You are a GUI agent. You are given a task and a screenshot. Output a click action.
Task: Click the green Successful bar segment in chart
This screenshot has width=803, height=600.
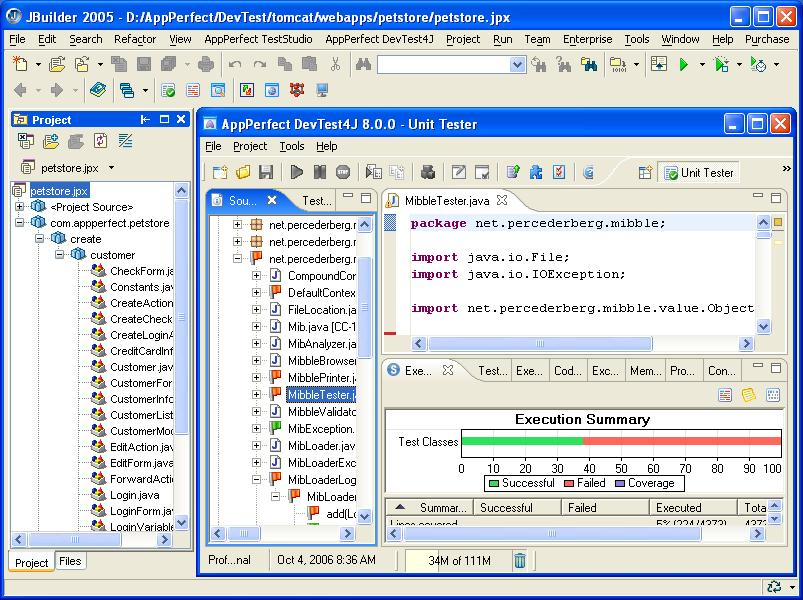pos(522,441)
